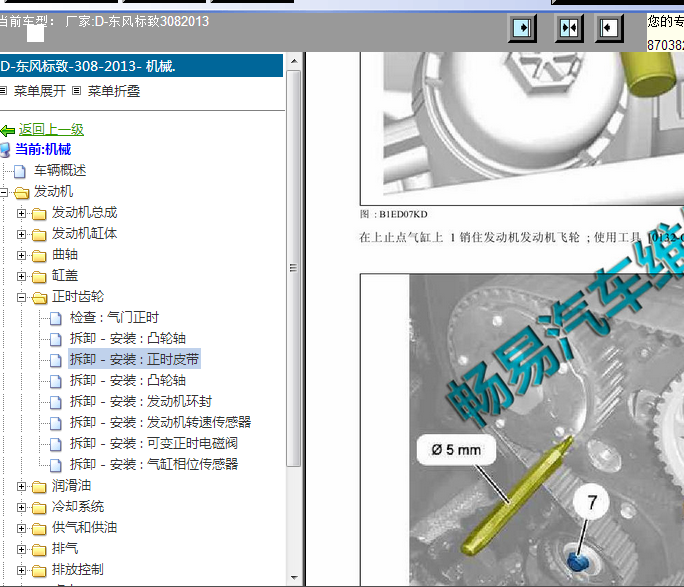Click the 当前:机械 root node icon

5,150
